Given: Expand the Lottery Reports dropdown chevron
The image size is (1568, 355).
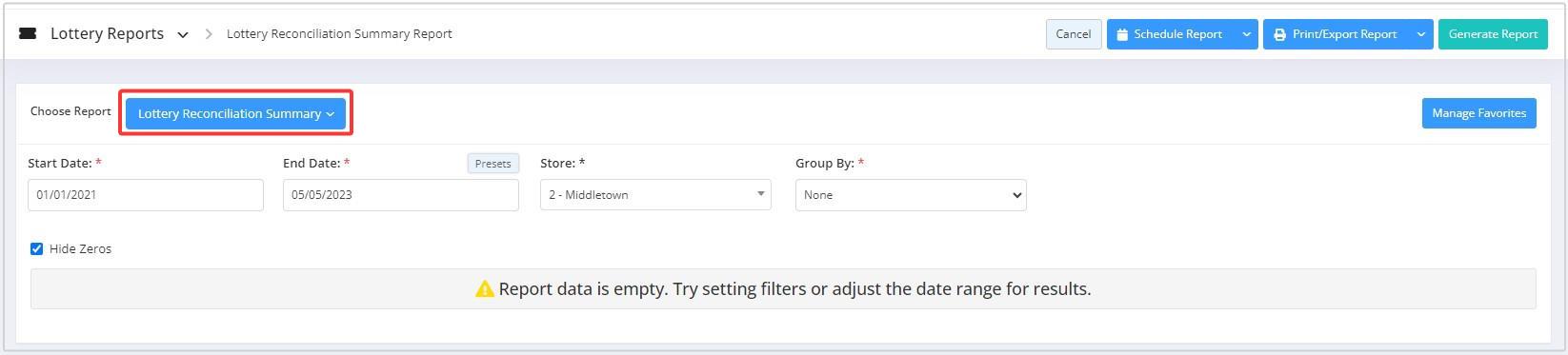Looking at the screenshot, I should click(183, 34).
